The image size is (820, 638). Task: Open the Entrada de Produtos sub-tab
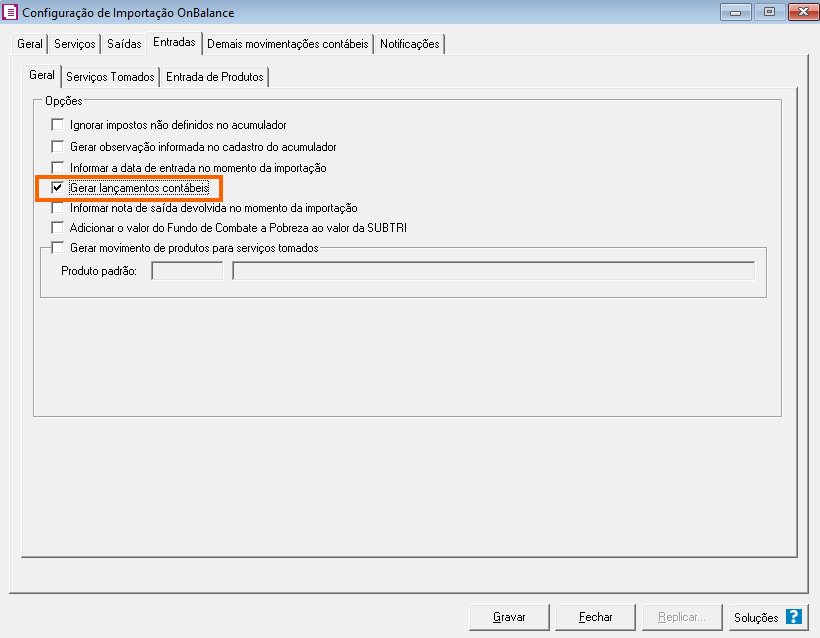pyautogui.click(x=215, y=77)
